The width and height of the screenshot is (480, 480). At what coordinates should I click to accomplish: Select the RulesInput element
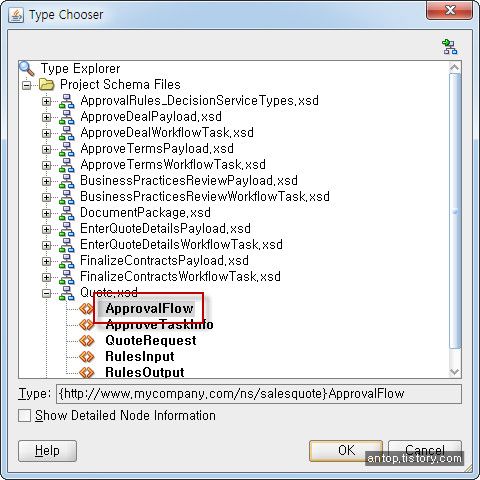tap(140, 357)
